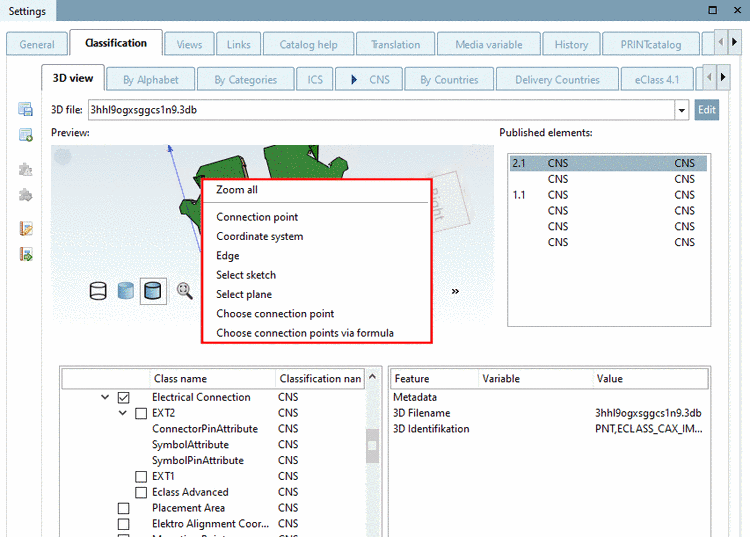Viewport: 750px width, 537px height.
Task: Select the eClass 4.1 sub-tab
Action: (657, 79)
